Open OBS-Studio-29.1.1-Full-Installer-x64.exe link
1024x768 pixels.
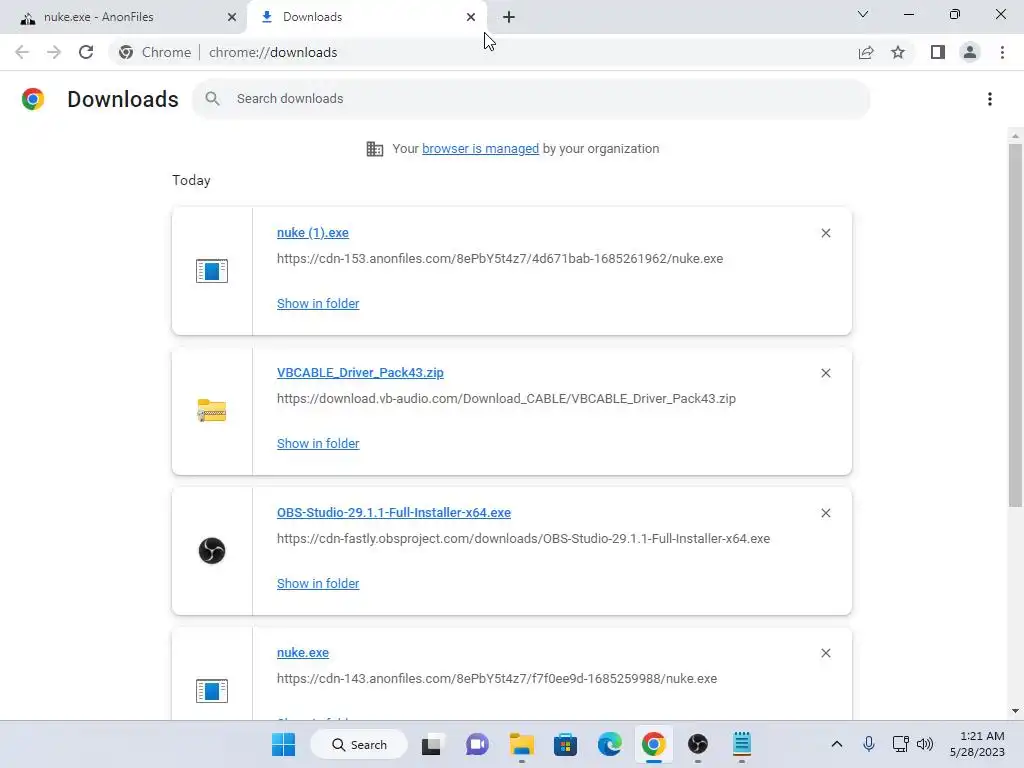point(394,513)
